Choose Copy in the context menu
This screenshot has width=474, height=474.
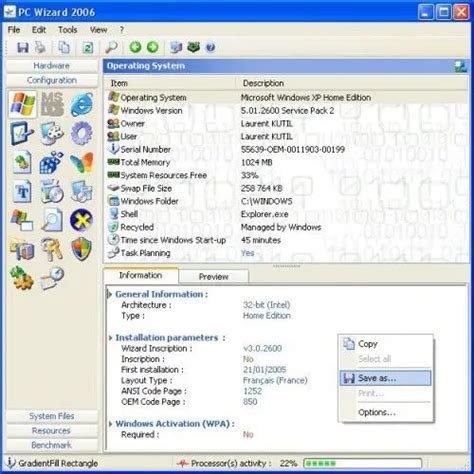coord(386,344)
